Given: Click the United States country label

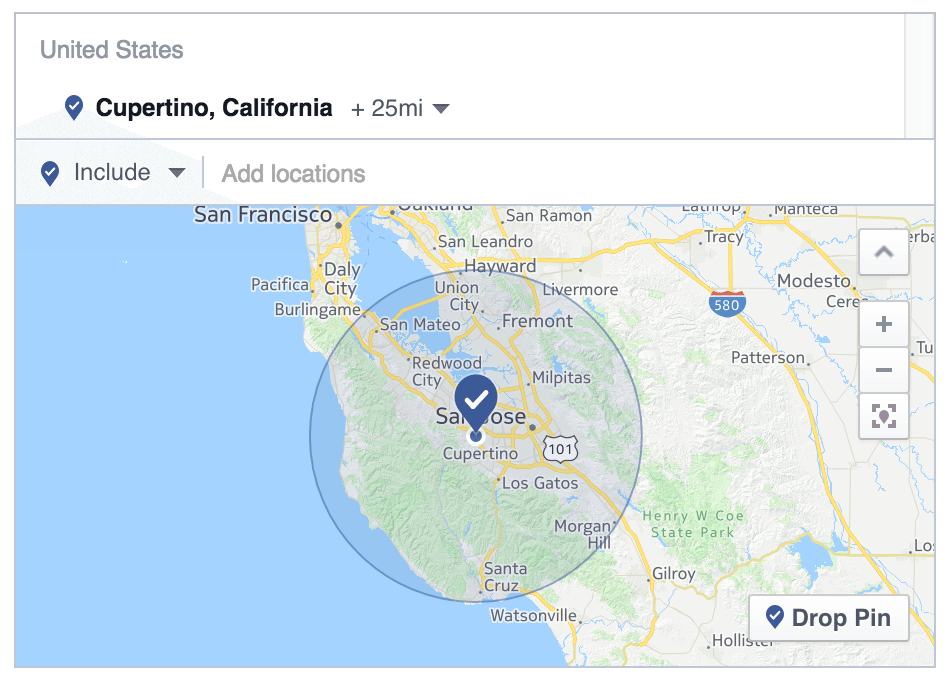Looking at the screenshot, I should point(112,50).
